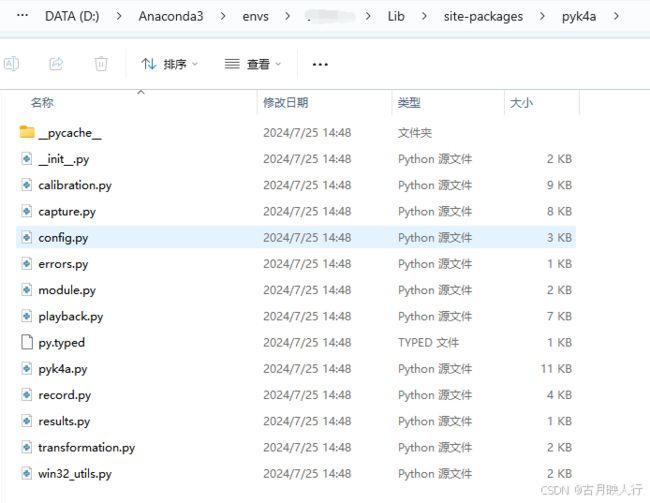Expand chevron after Anaconda3

223,16
